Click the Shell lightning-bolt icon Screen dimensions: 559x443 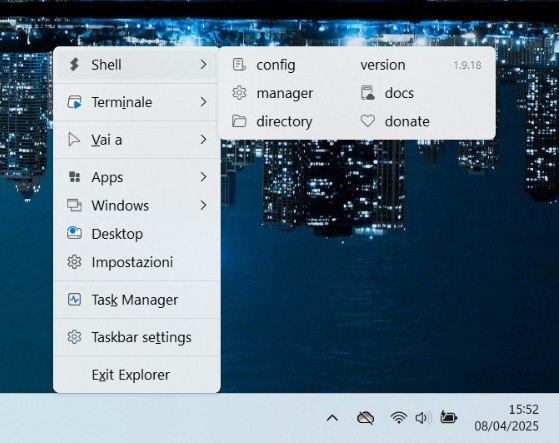(x=74, y=65)
